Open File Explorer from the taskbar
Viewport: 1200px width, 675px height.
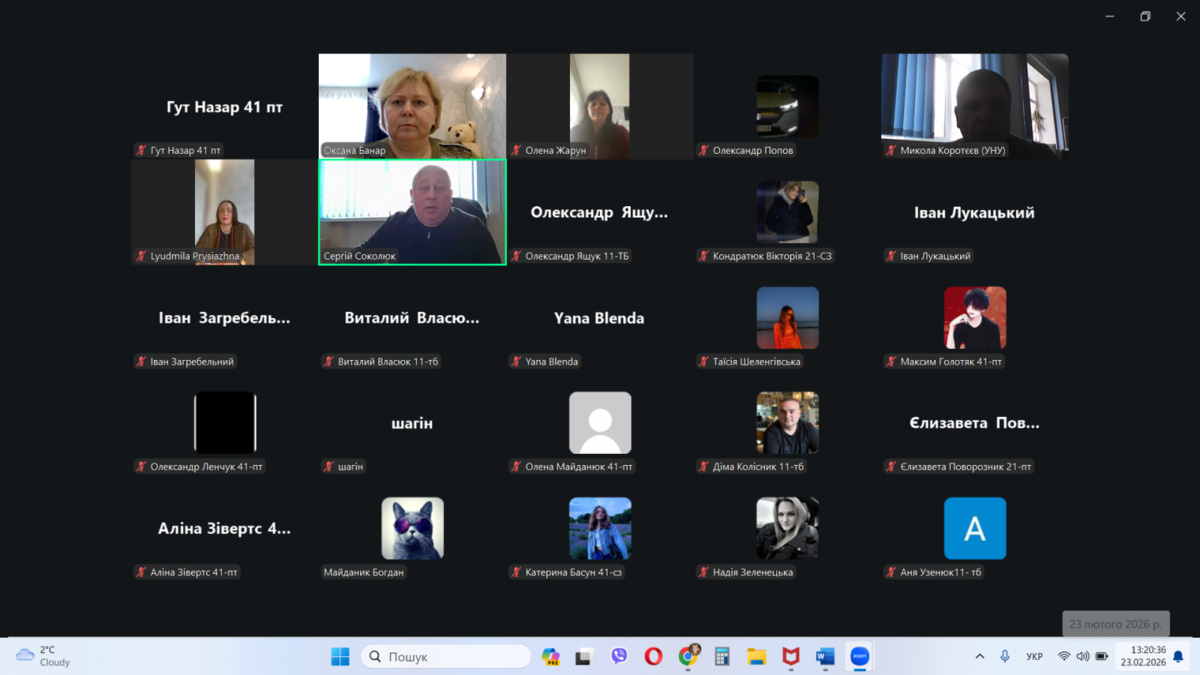(x=756, y=656)
